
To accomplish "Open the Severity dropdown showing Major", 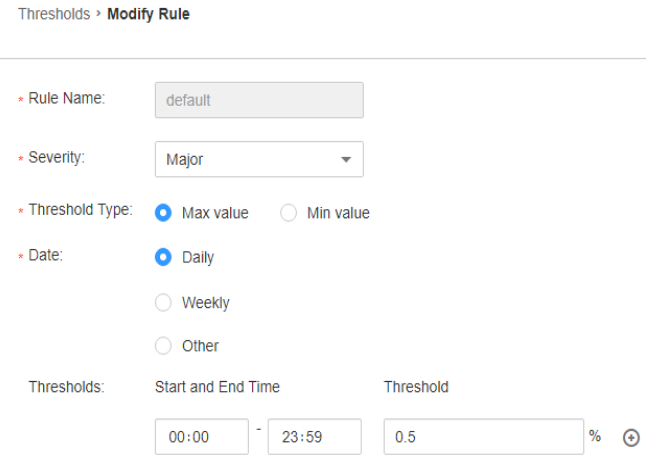I will [259, 159].
